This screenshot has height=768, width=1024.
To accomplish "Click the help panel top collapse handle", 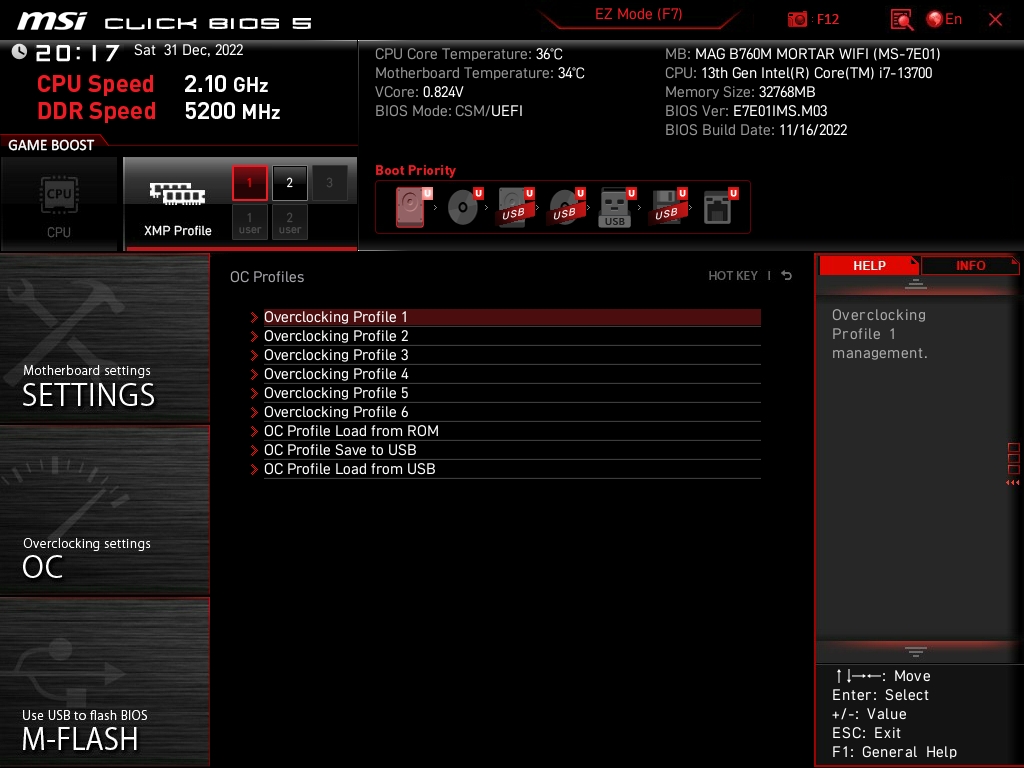I will click(916, 284).
